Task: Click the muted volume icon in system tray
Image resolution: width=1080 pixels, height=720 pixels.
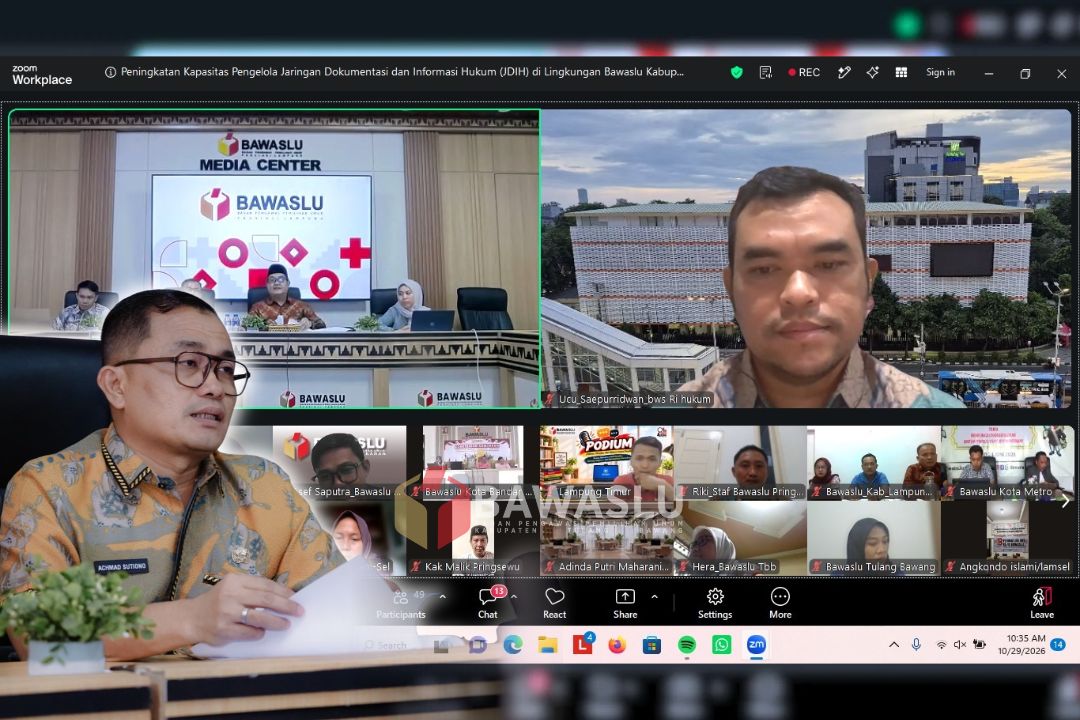Action: [x=959, y=645]
